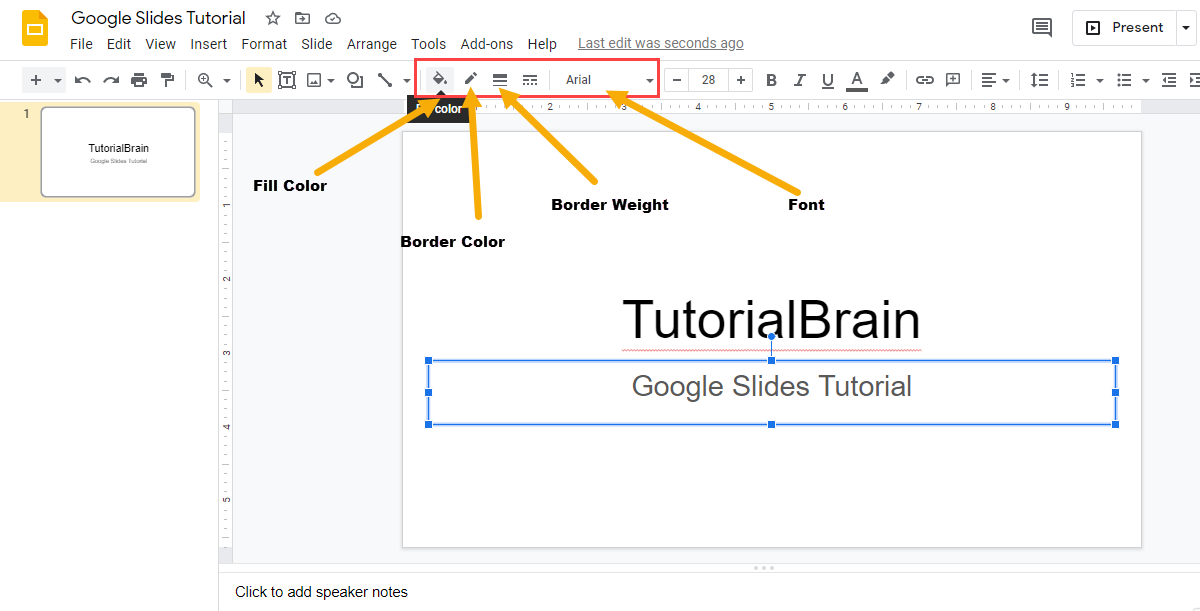Select the Fill color tool

pyautogui.click(x=438, y=79)
